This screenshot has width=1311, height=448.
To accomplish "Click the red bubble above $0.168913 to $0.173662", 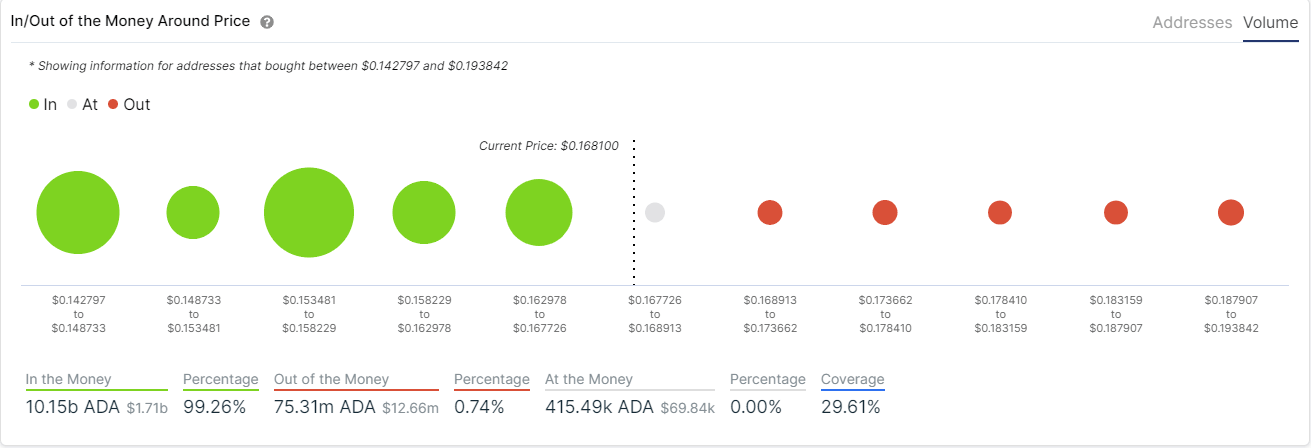I will tap(770, 212).
